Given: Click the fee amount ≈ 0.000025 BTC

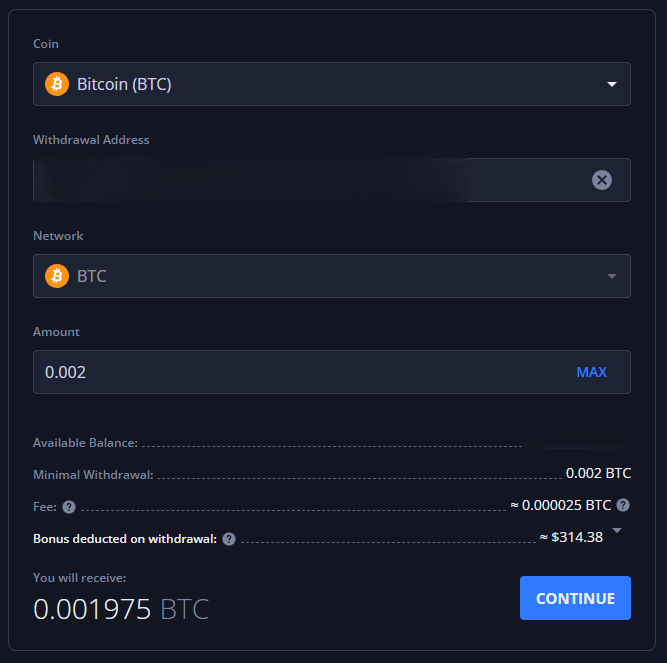Looking at the screenshot, I should tap(560, 505).
